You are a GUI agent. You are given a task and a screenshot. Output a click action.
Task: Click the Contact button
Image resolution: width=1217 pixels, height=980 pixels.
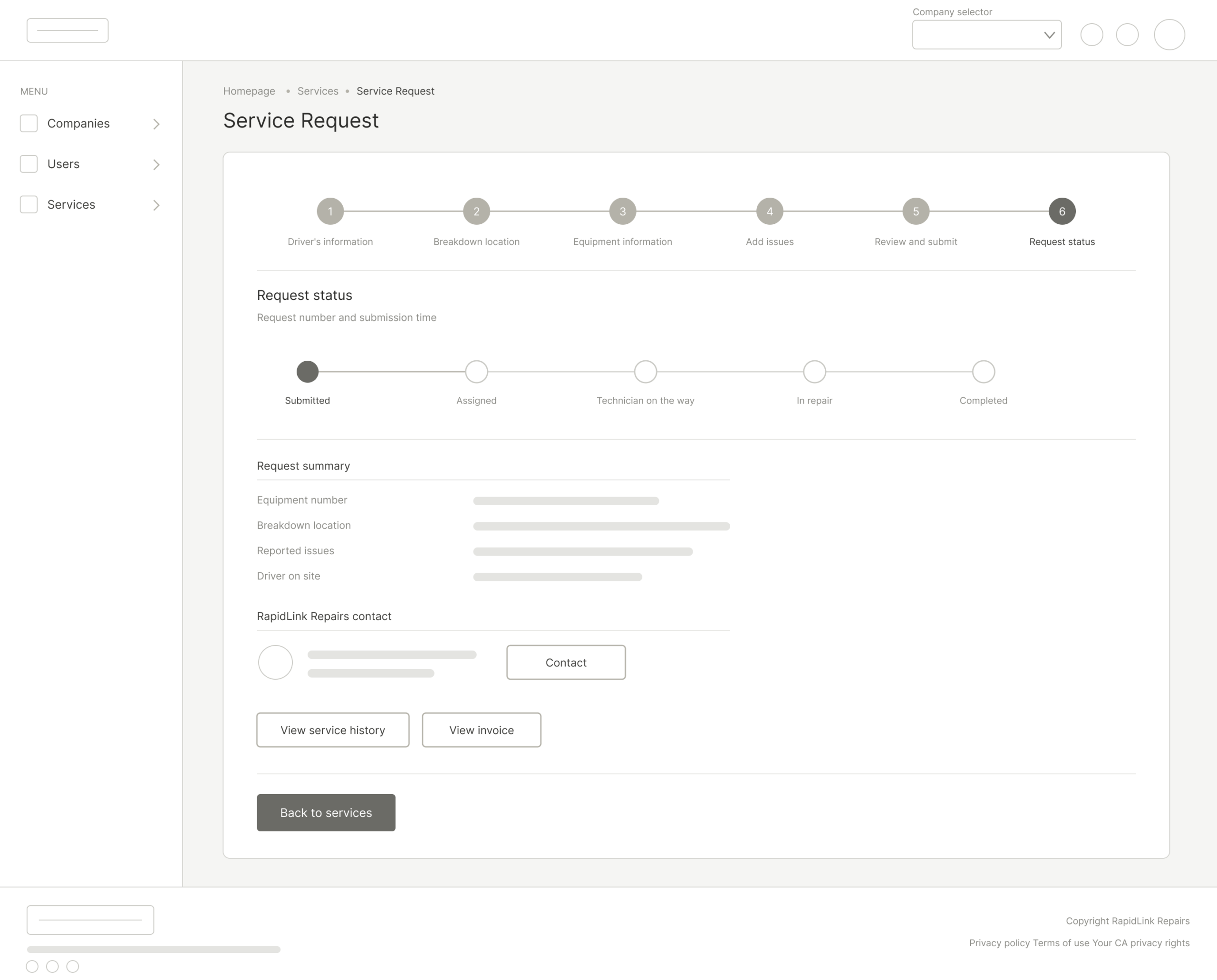(x=566, y=662)
